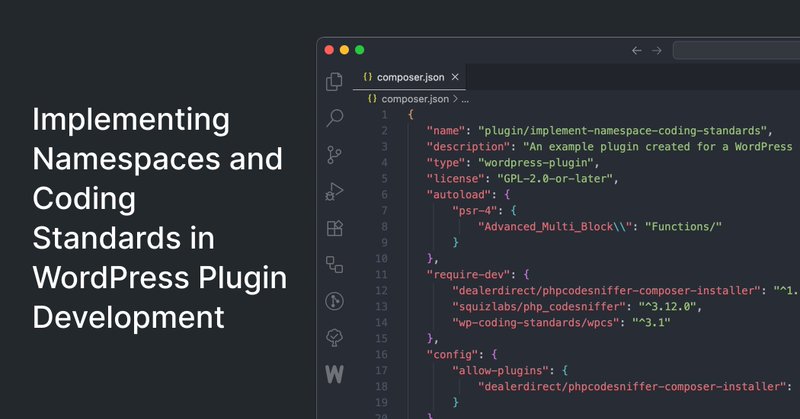Click the "type" key on line 4
This screenshot has width=800, height=419.
[445, 163]
